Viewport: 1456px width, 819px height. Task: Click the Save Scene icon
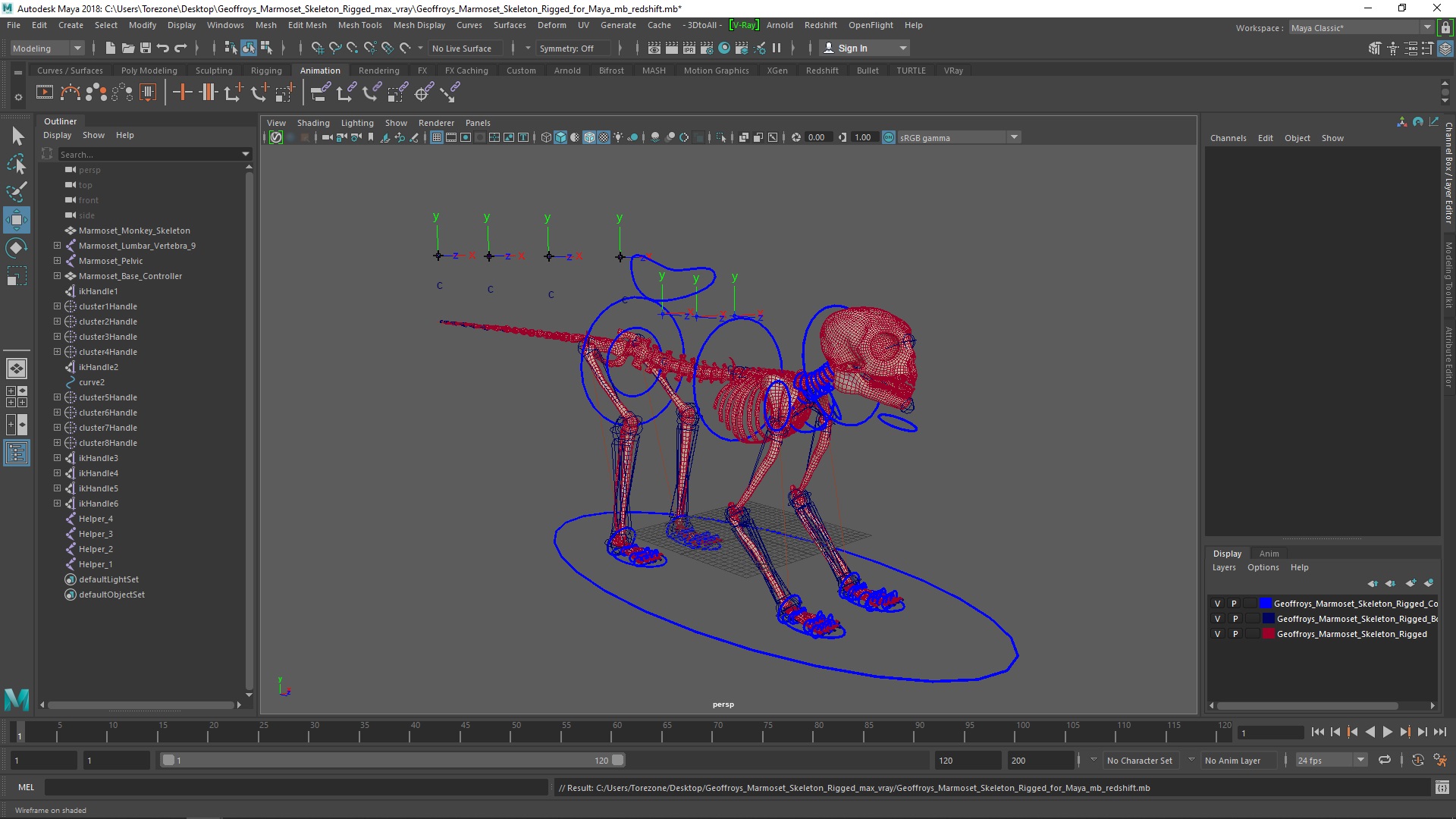(x=146, y=48)
